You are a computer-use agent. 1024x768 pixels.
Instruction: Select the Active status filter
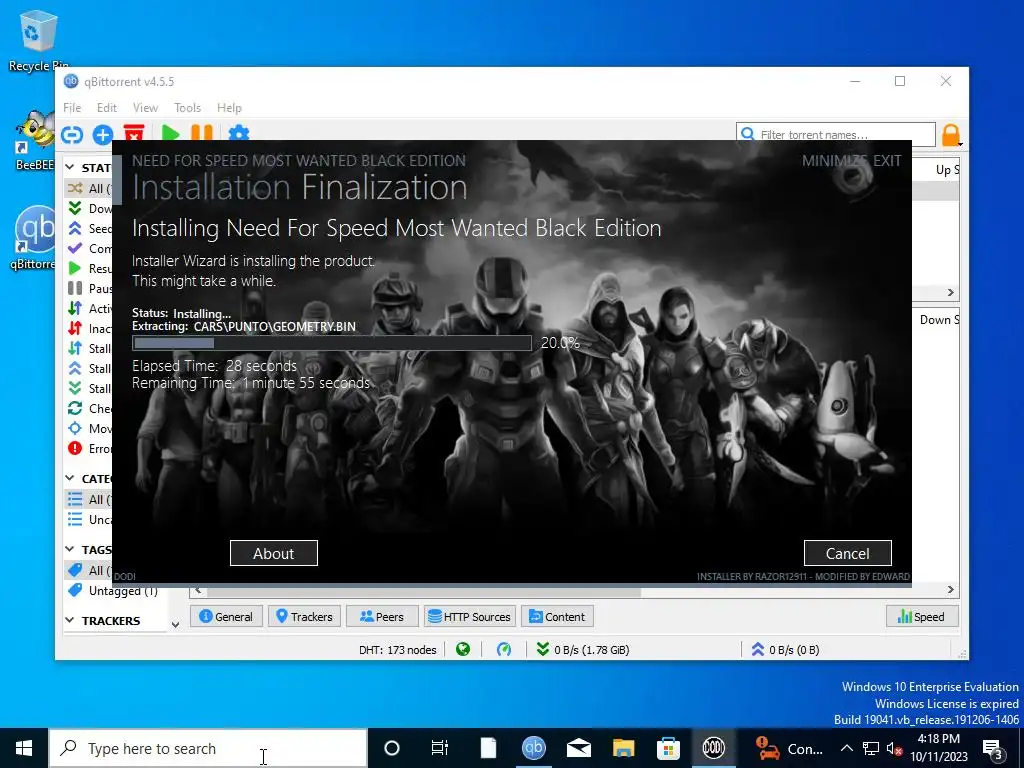tap(89, 308)
